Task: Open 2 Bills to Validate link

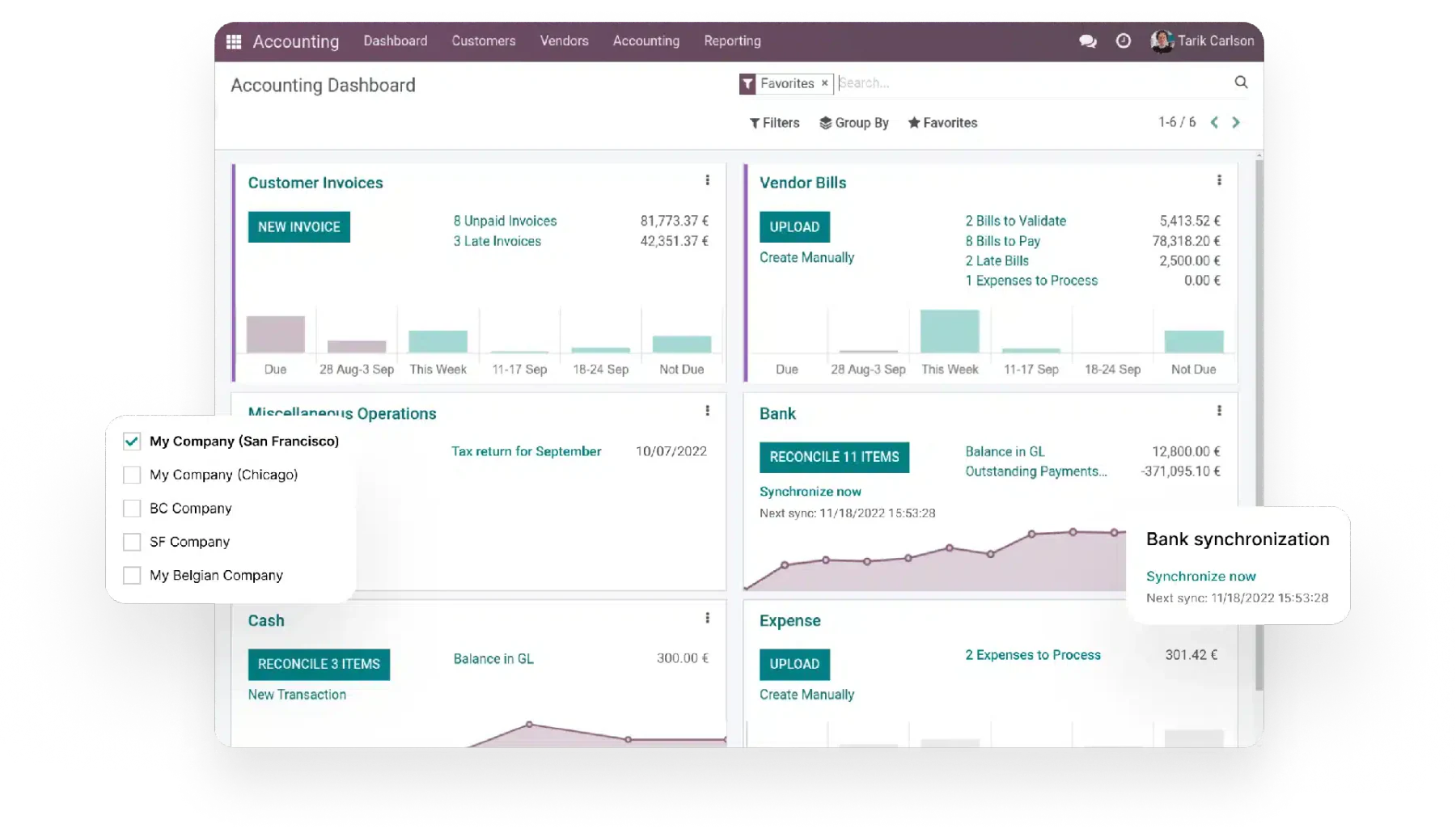Action: (x=1015, y=221)
